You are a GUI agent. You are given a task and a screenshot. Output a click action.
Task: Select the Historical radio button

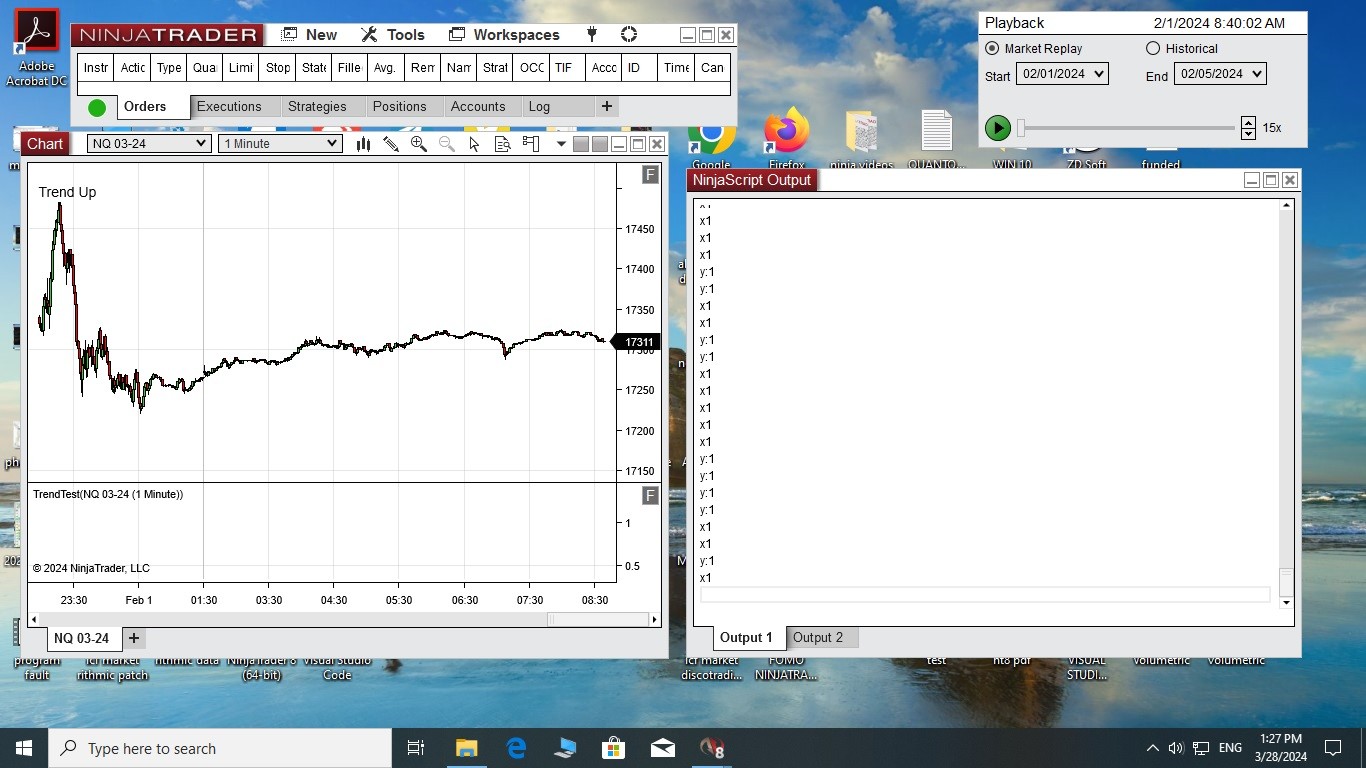pos(1153,48)
